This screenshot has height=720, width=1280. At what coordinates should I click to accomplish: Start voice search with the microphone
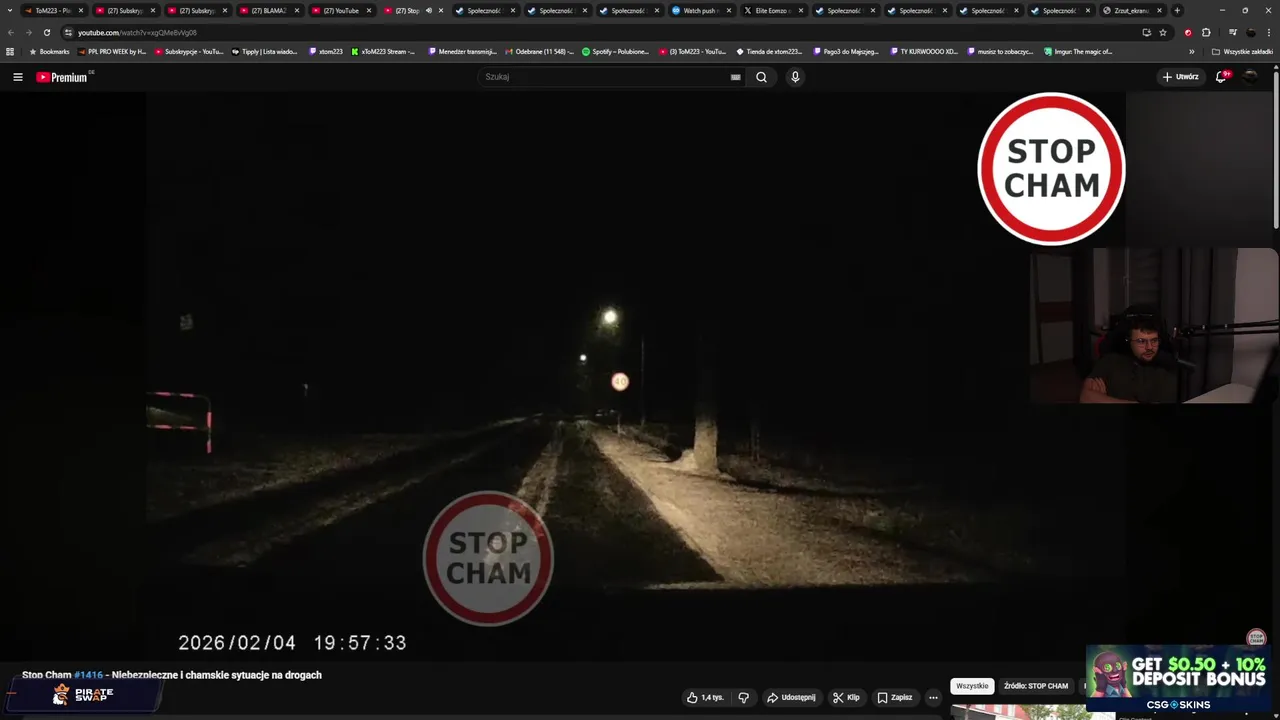point(795,77)
